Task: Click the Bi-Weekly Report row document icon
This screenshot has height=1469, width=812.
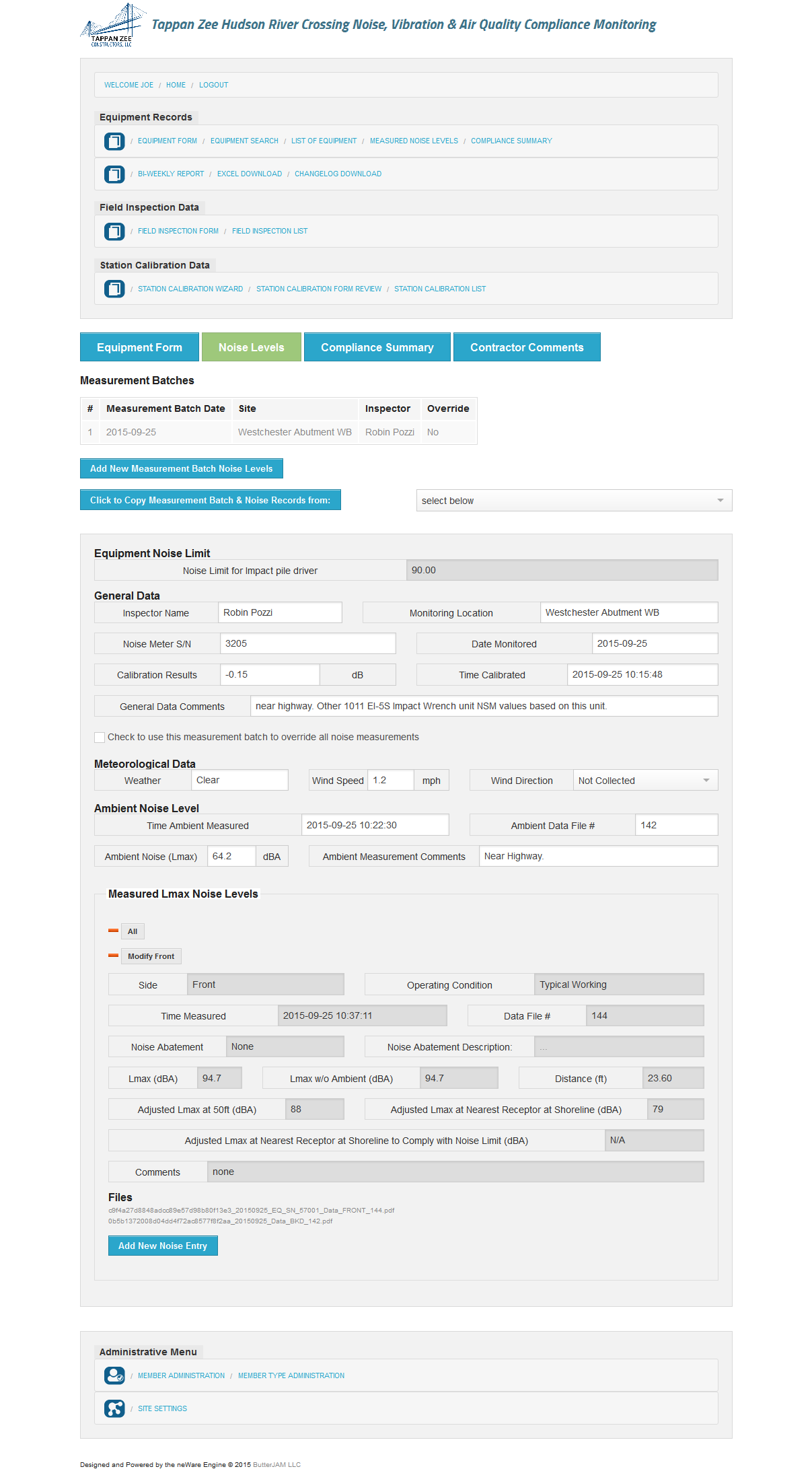Action: pos(114,174)
